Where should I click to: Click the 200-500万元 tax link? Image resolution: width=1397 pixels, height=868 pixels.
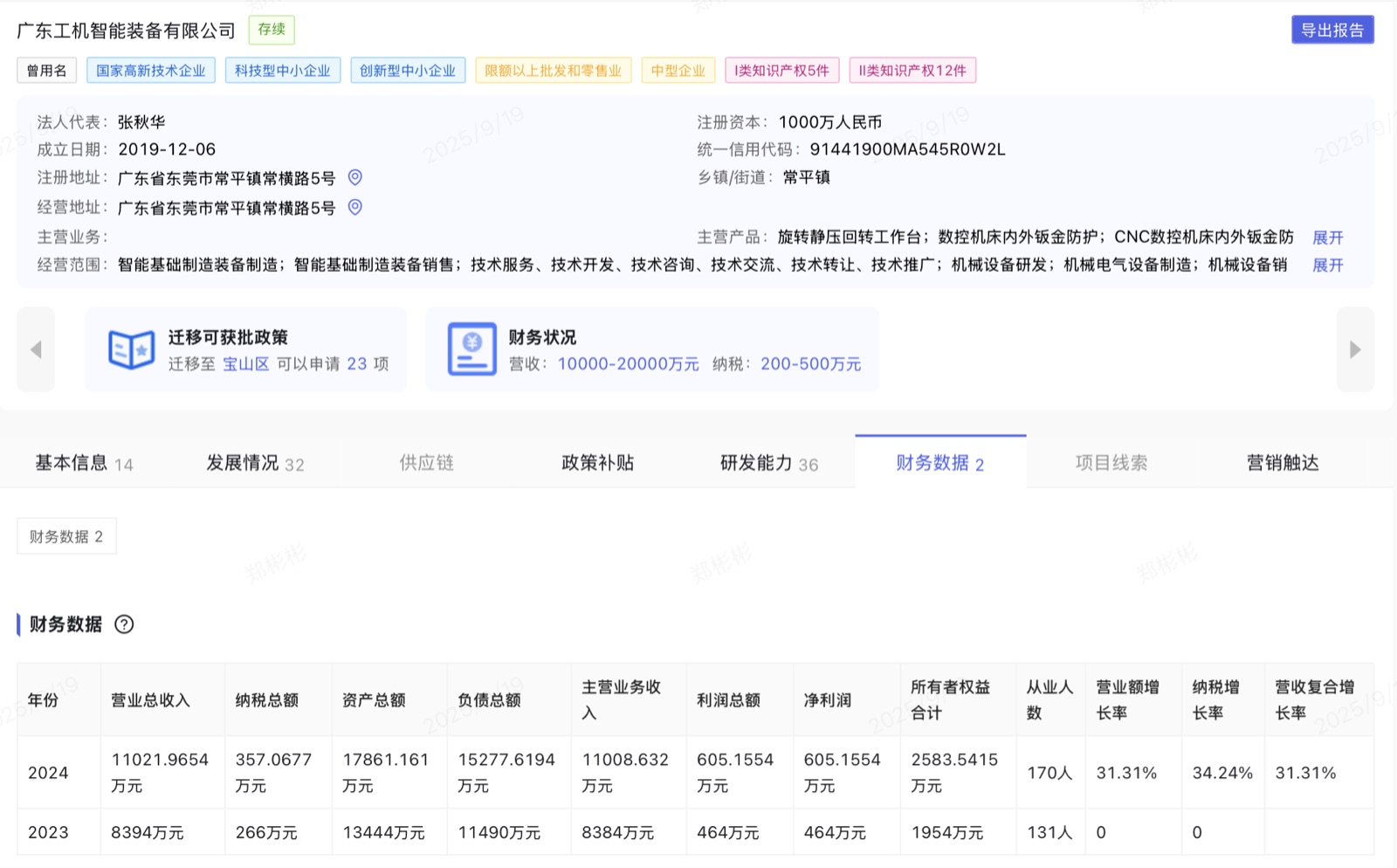pyautogui.click(x=810, y=363)
